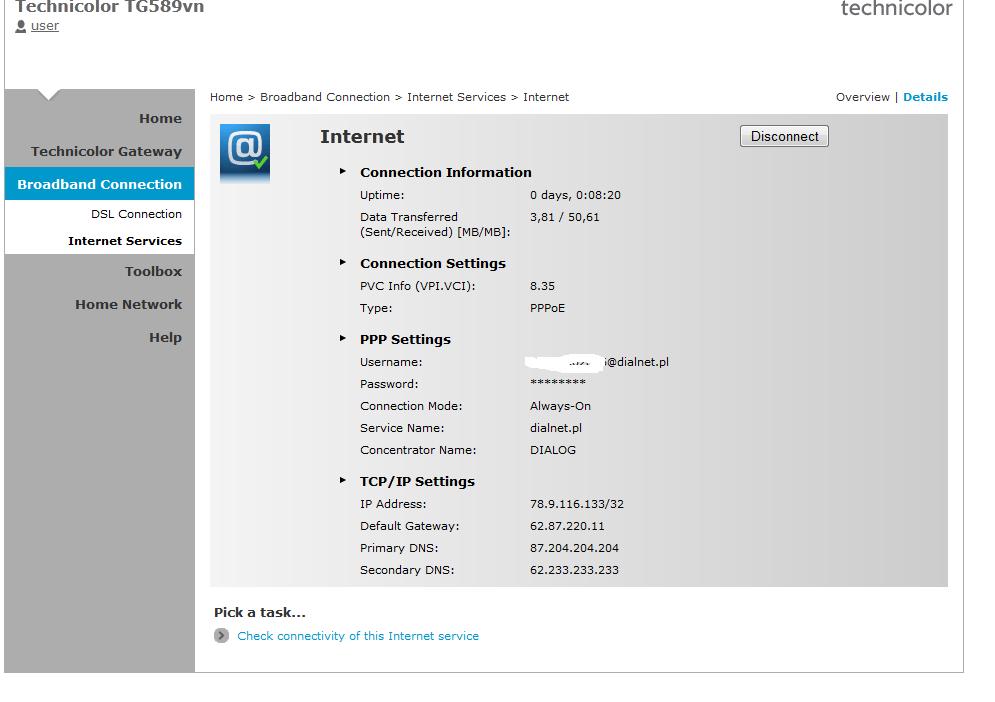Click the Uptime: label
The width and height of the screenshot is (995, 702).
click(382, 195)
